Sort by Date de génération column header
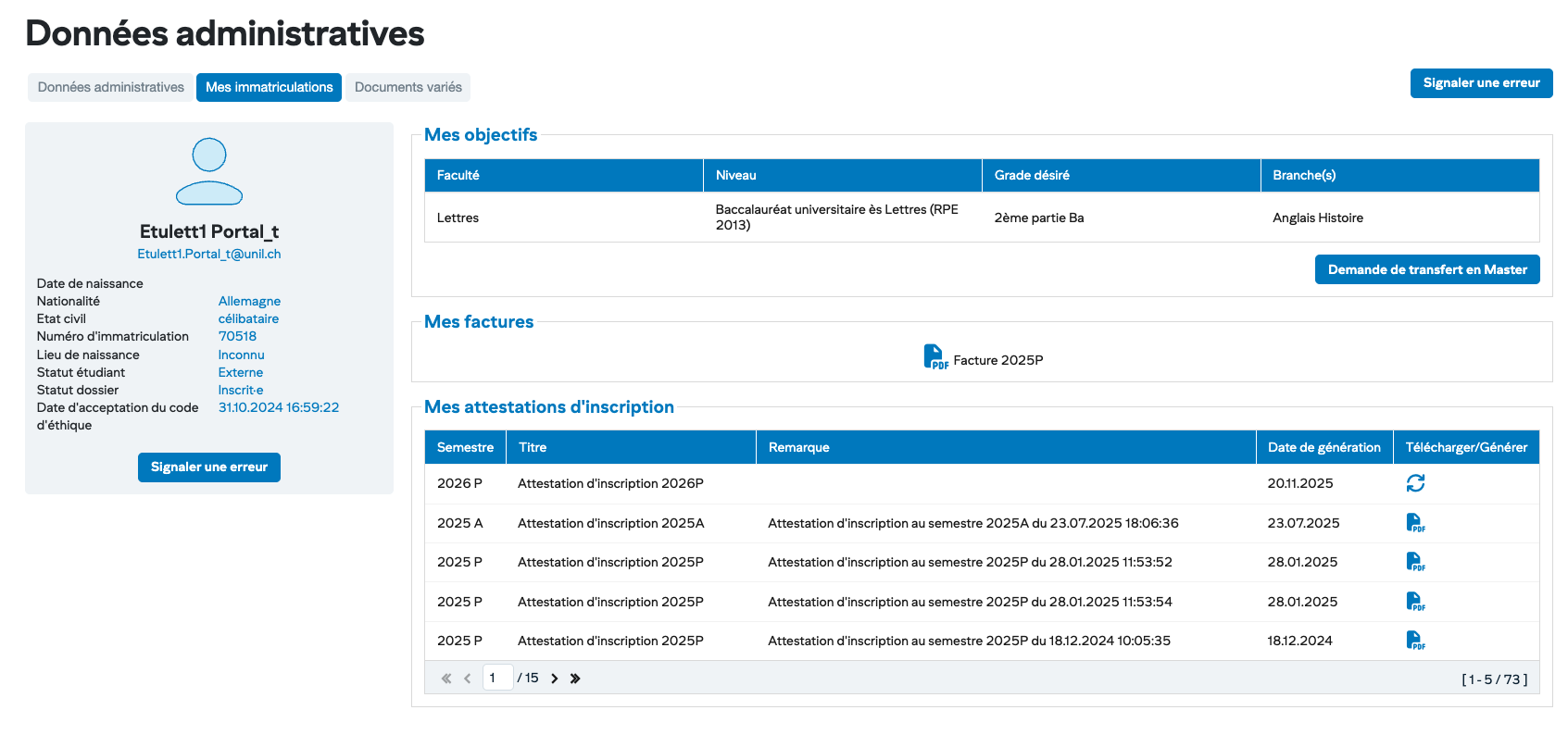 pyautogui.click(x=1323, y=447)
